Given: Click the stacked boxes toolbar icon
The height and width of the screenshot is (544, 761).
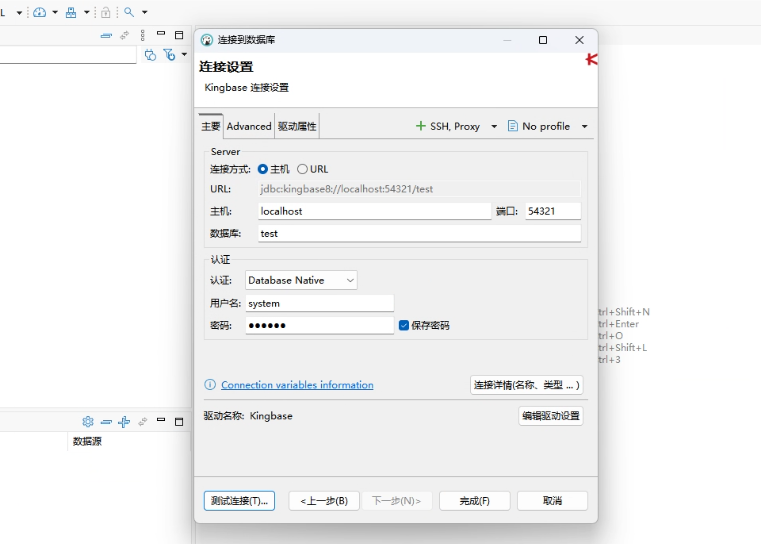Looking at the screenshot, I should click(x=71, y=12).
